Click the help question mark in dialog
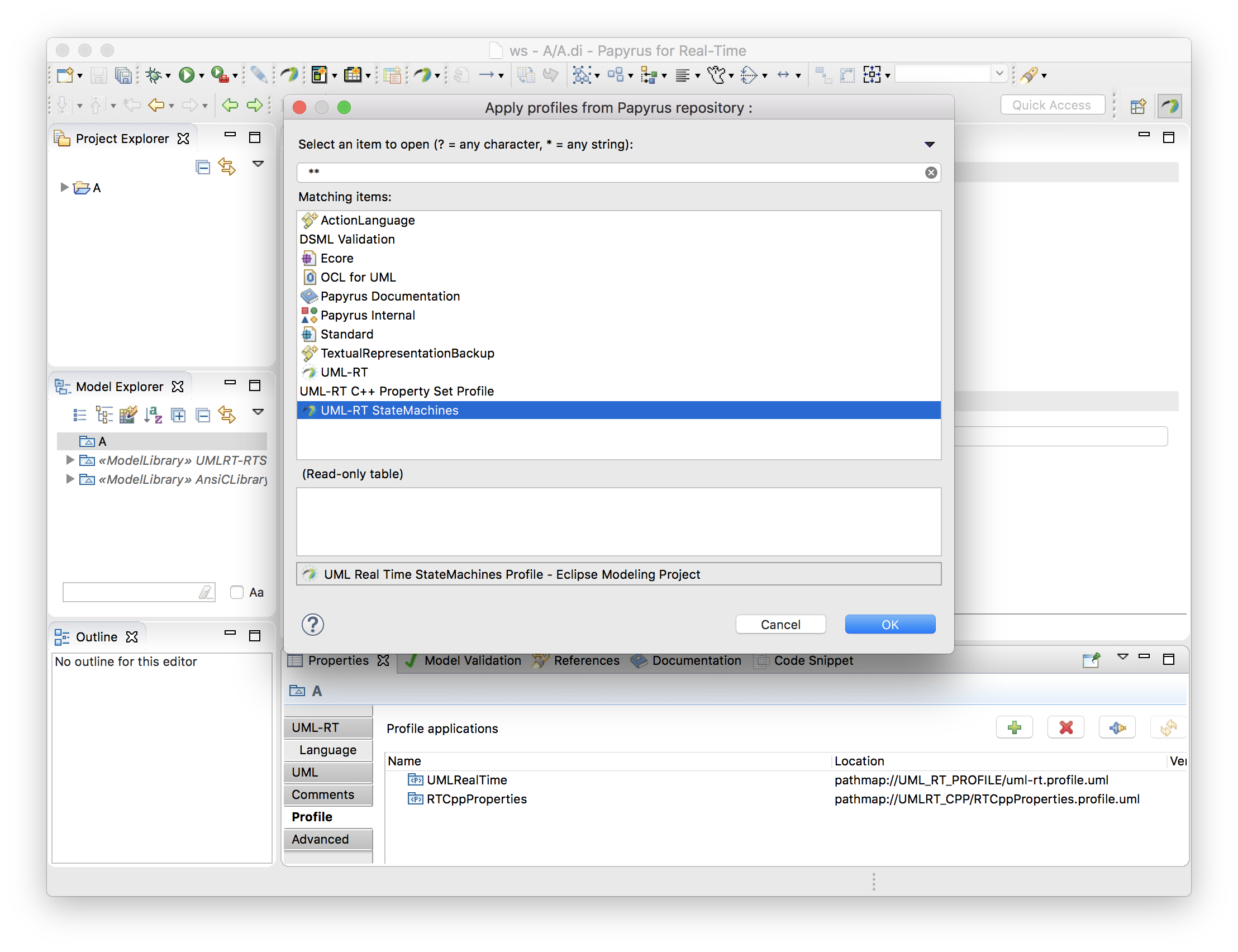The height and width of the screenshot is (952, 1238). [x=313, y=625]
